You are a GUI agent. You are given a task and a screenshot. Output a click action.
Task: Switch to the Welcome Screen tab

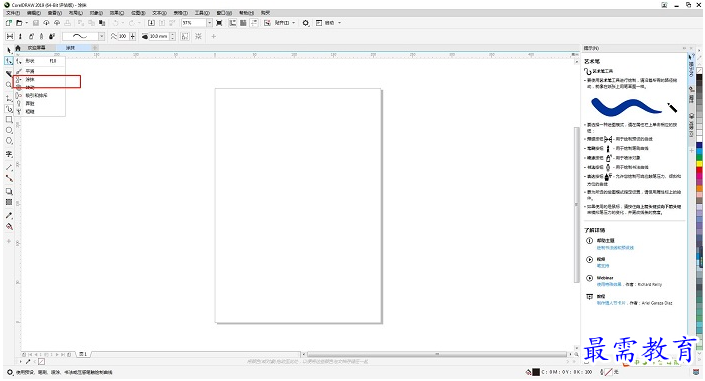point(36,48)
